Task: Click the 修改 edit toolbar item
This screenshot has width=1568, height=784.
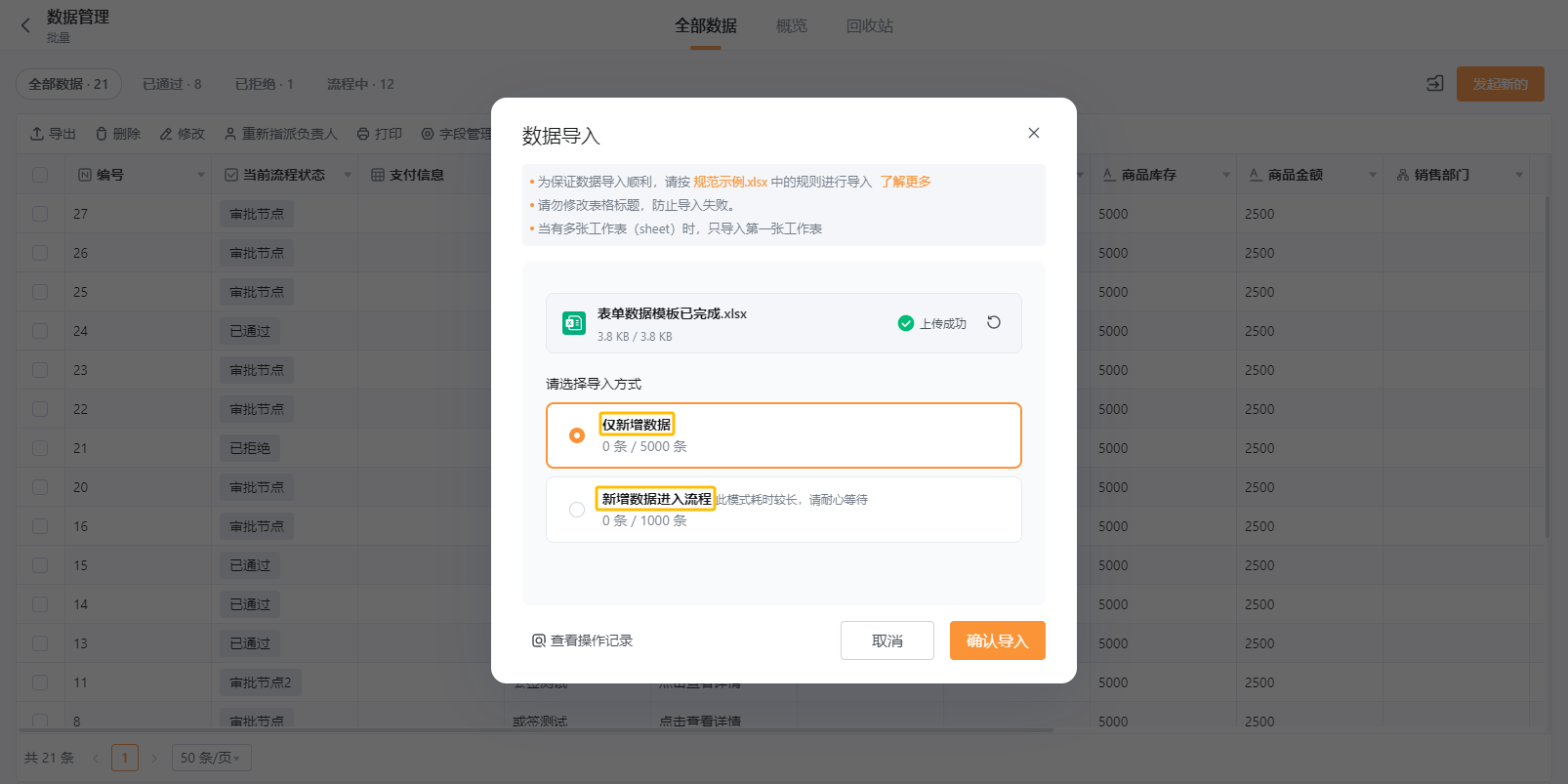Action: click(183, 134)
